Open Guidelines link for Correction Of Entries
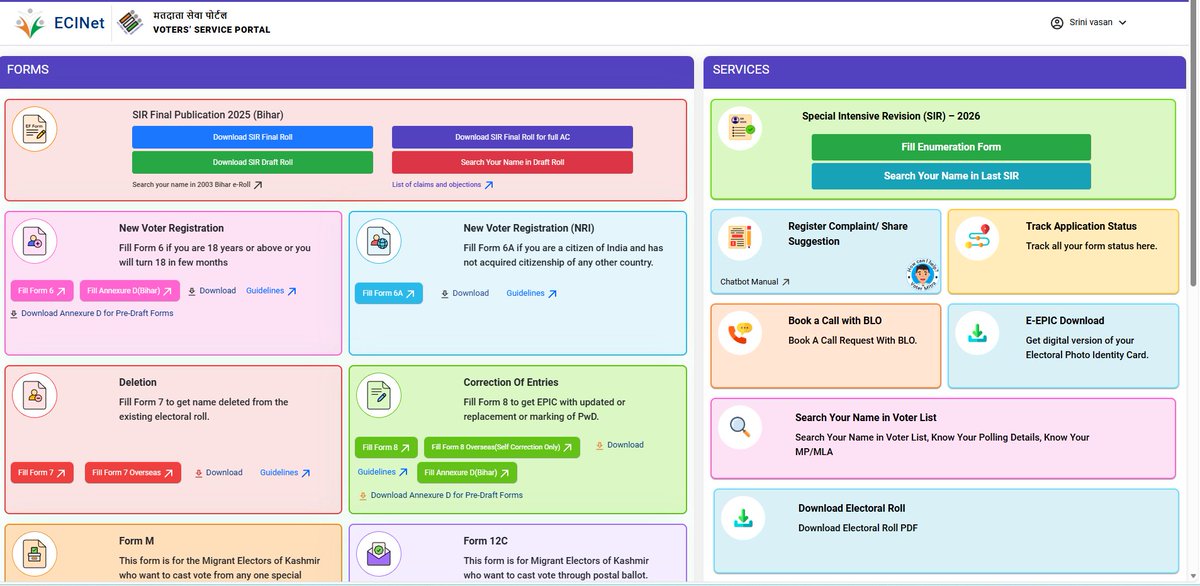This screenshot has width=1200, height=586. [x=383, y=472]
